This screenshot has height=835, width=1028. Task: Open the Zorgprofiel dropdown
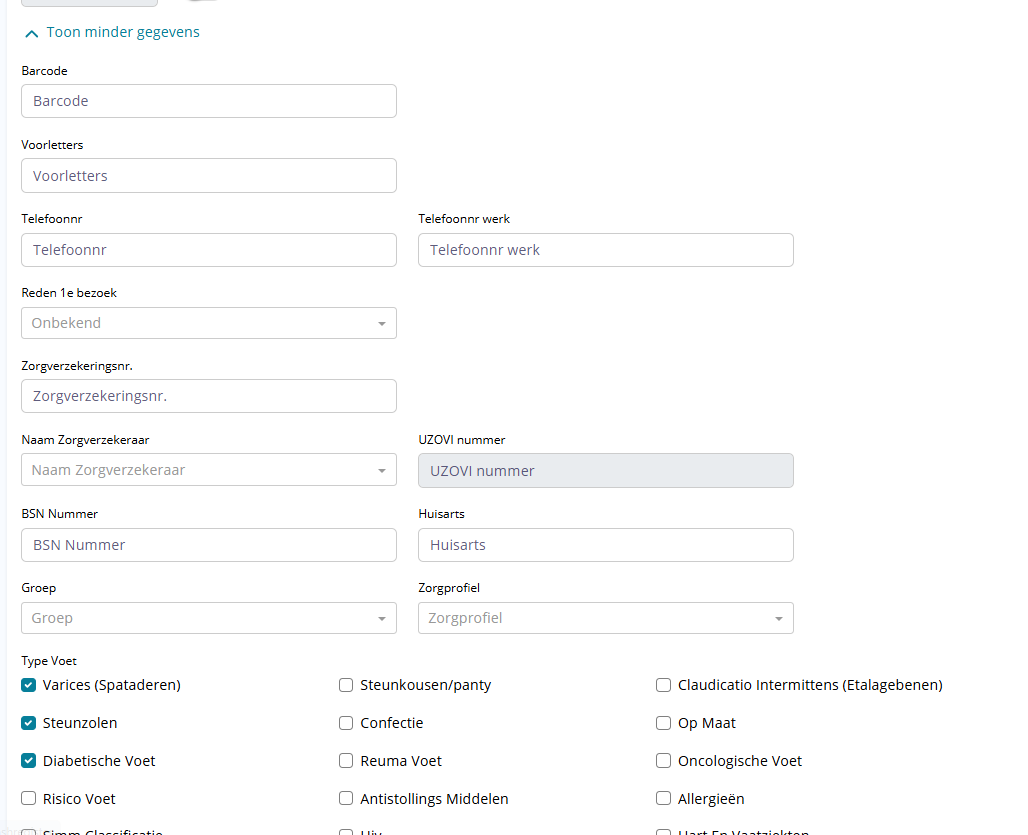[605, 618]
